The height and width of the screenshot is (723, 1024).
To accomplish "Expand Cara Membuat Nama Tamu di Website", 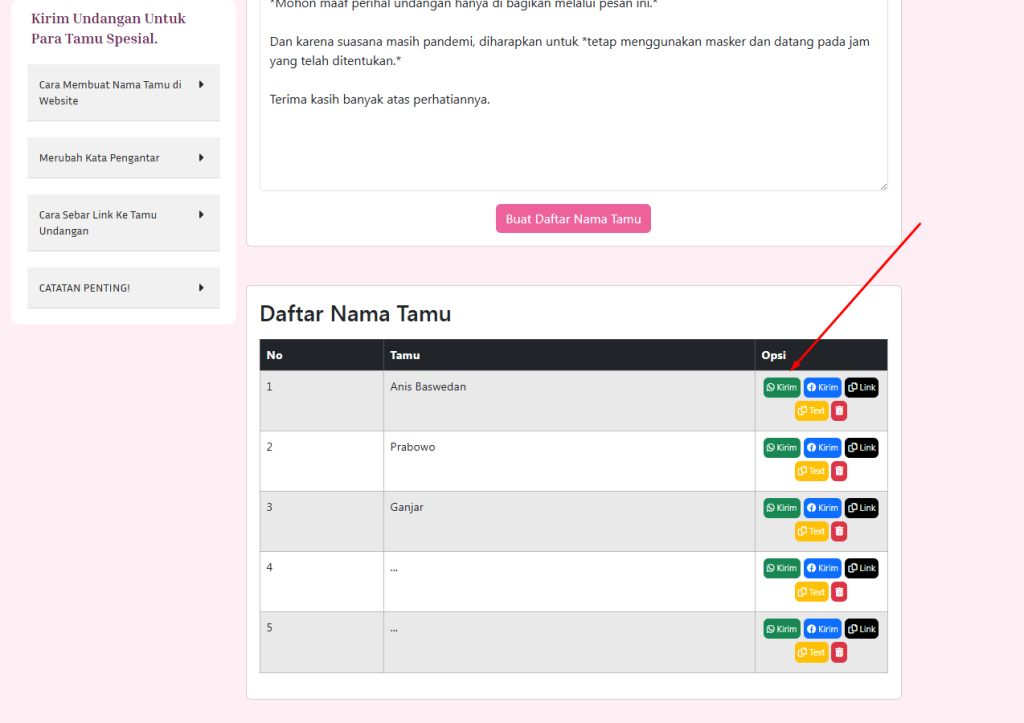I will click(x=123, y=93).
